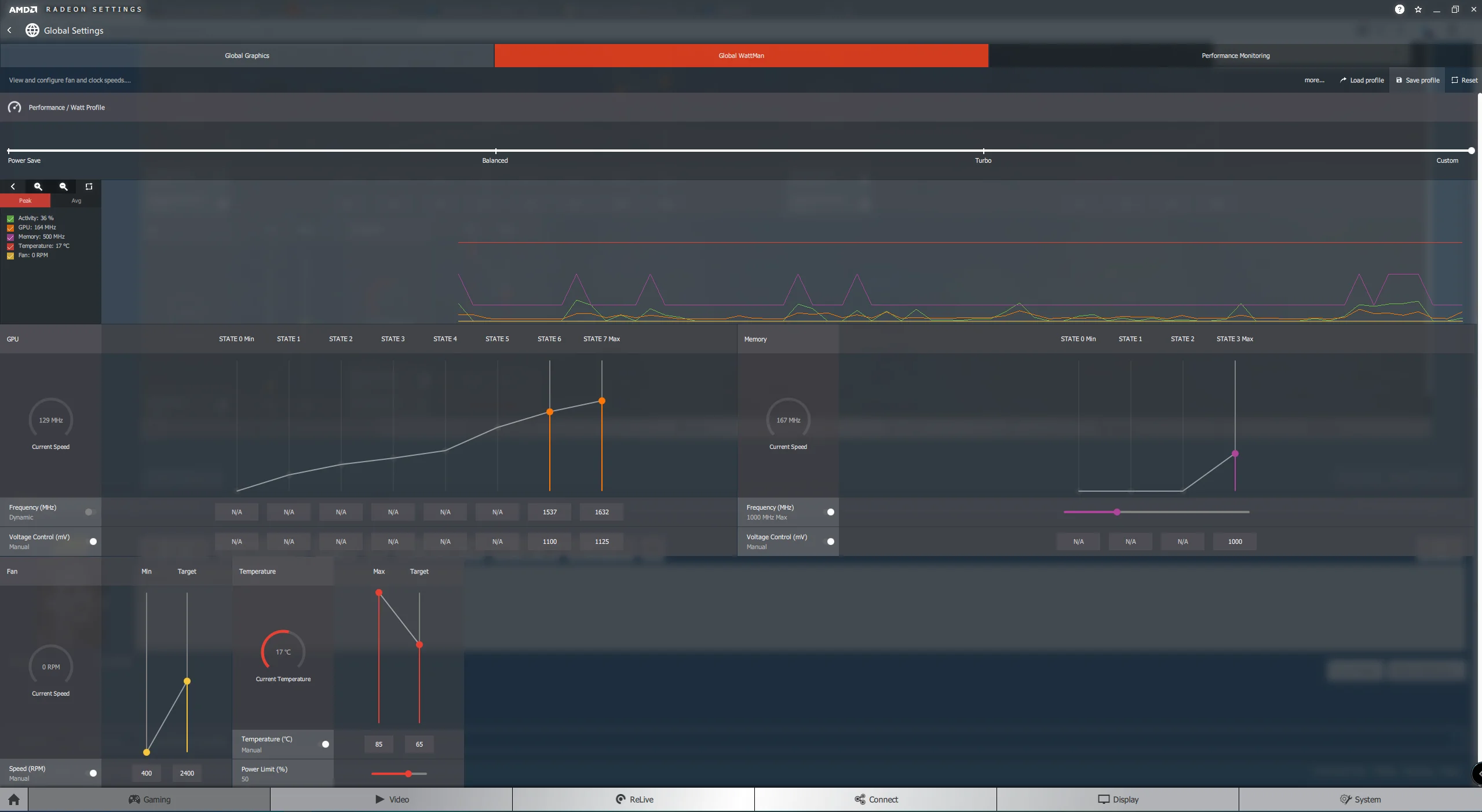The width and height of the screenshot is (1482, 812).
Task: Select the Peak graph mode
Action: (x=25, y=200)
